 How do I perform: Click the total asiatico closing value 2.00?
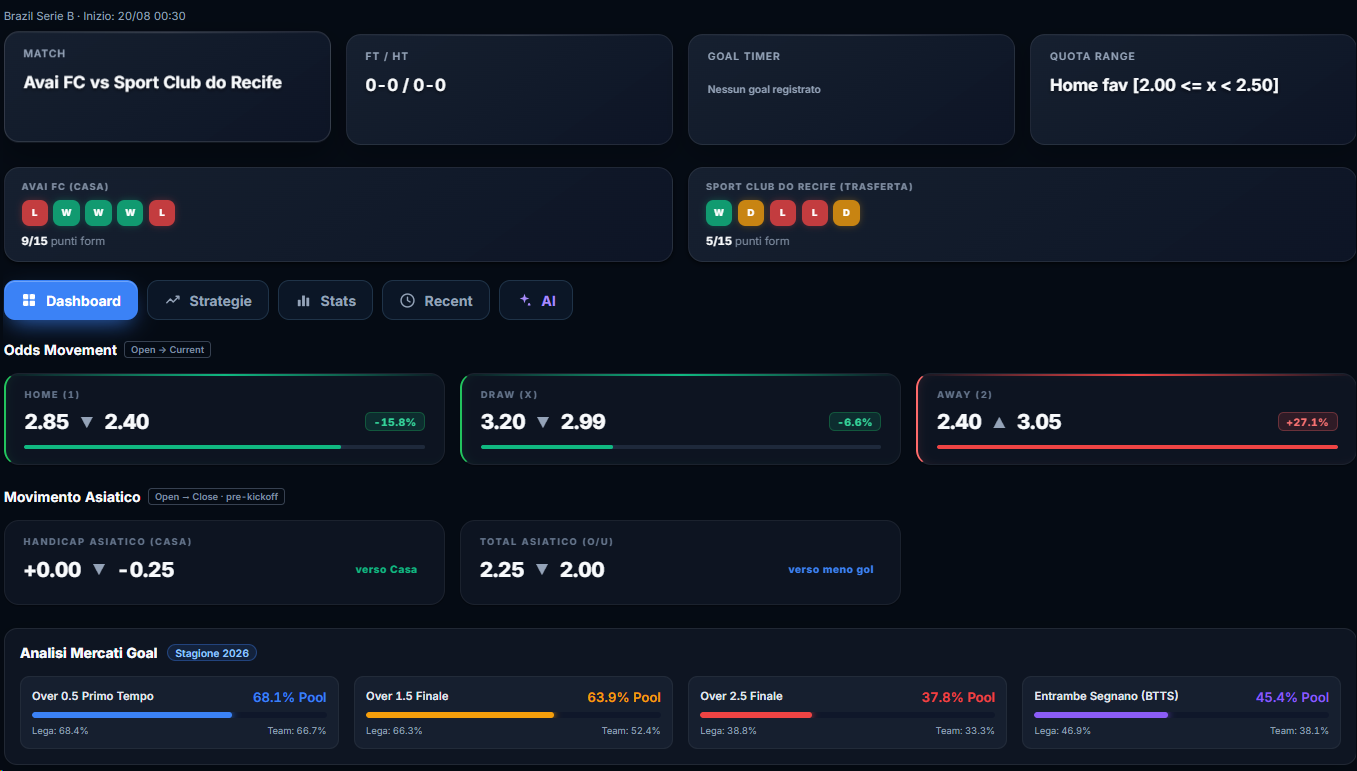point(582,569)
